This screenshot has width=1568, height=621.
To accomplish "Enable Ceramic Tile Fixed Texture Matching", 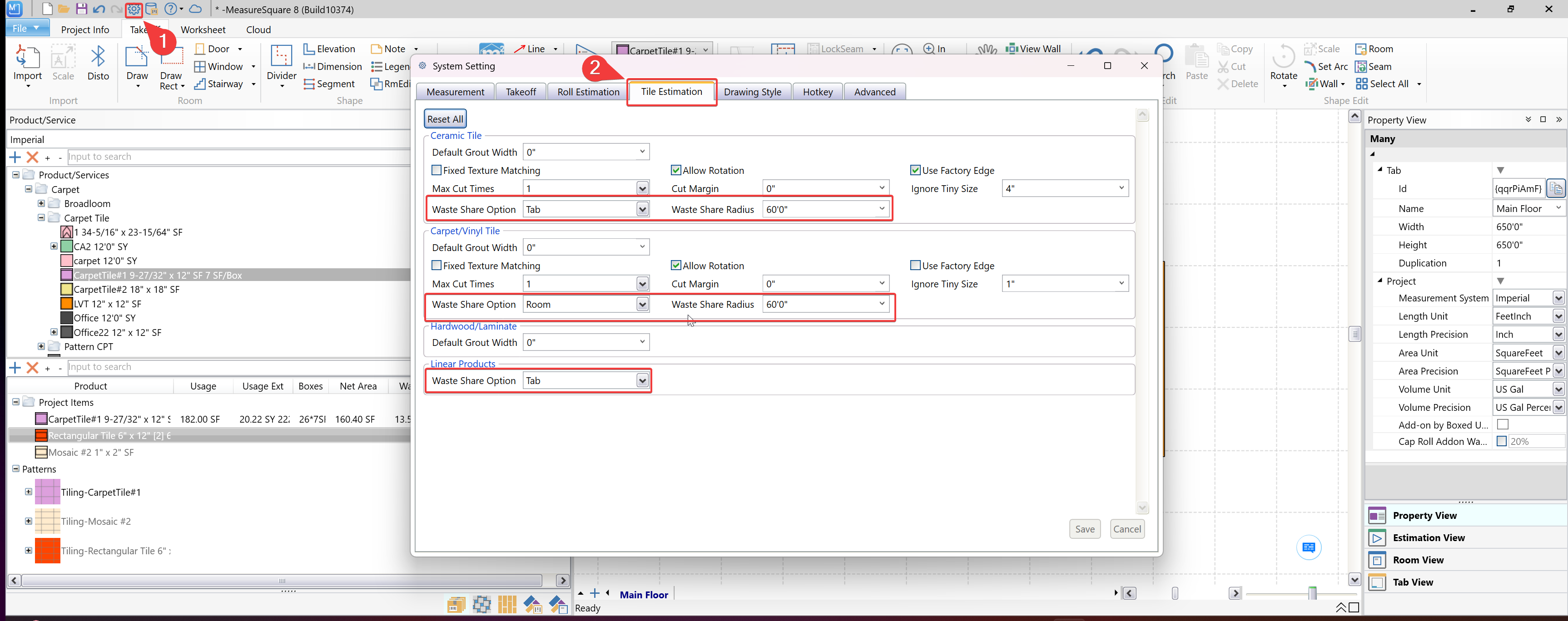I will (437, 170).
